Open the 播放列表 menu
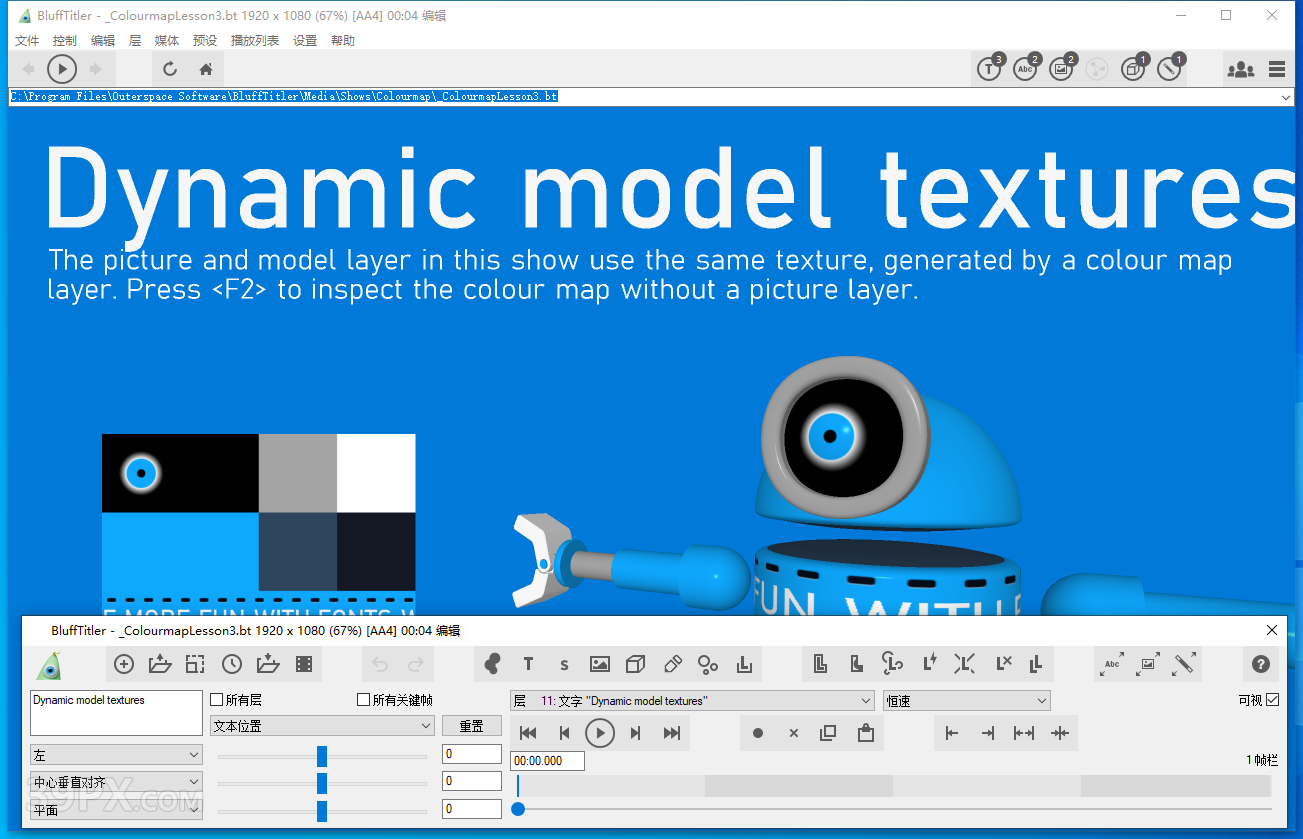1303x839 pixels. click(x=255, y=41)
